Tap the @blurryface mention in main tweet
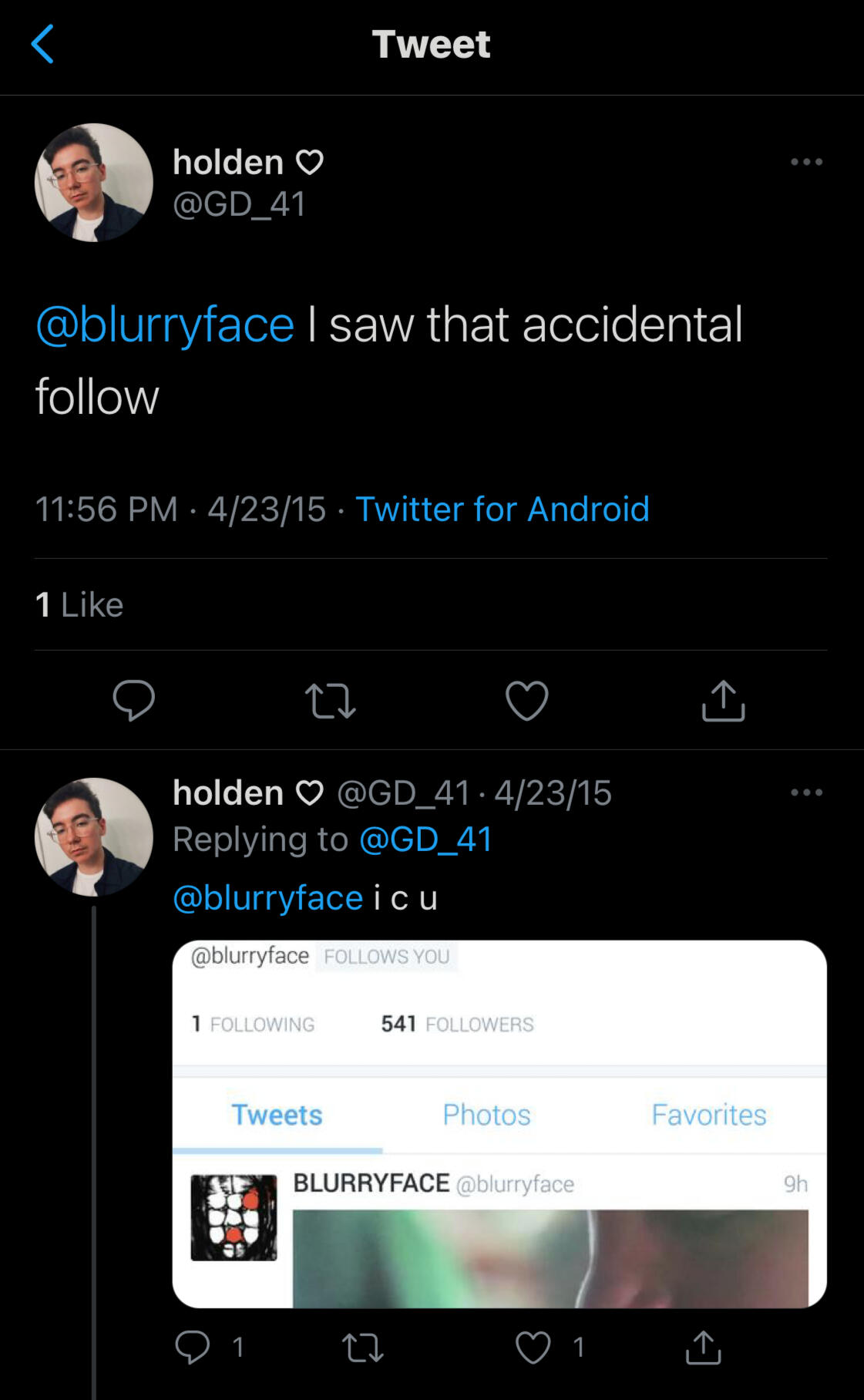Viewport: 864px width, 1400px height. point(165,325)
